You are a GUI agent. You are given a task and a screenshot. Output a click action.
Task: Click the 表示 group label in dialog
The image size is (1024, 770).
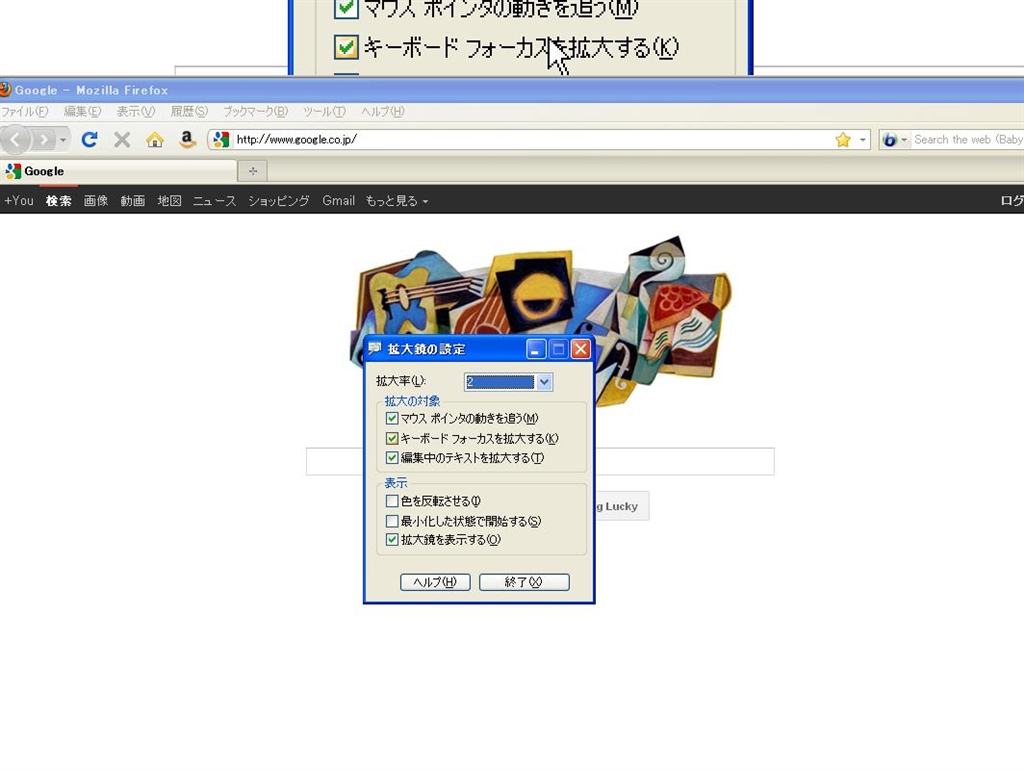point(396,483)
